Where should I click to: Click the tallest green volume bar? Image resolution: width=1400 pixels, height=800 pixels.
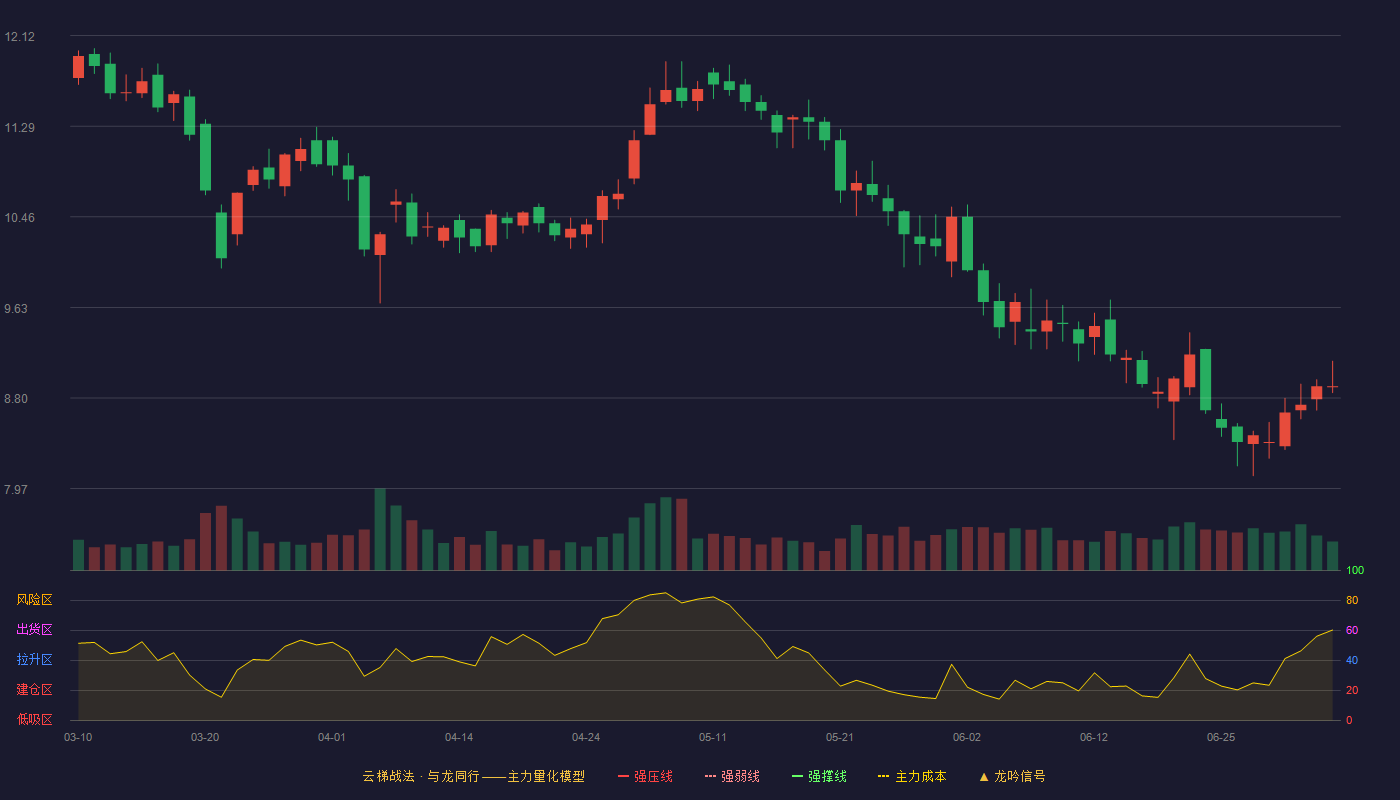[x=380, y=530]
